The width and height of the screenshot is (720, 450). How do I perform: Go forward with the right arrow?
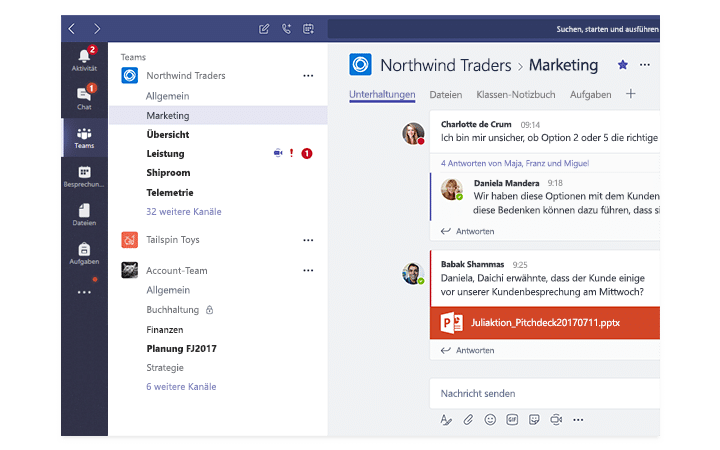(x=97, y=29)
